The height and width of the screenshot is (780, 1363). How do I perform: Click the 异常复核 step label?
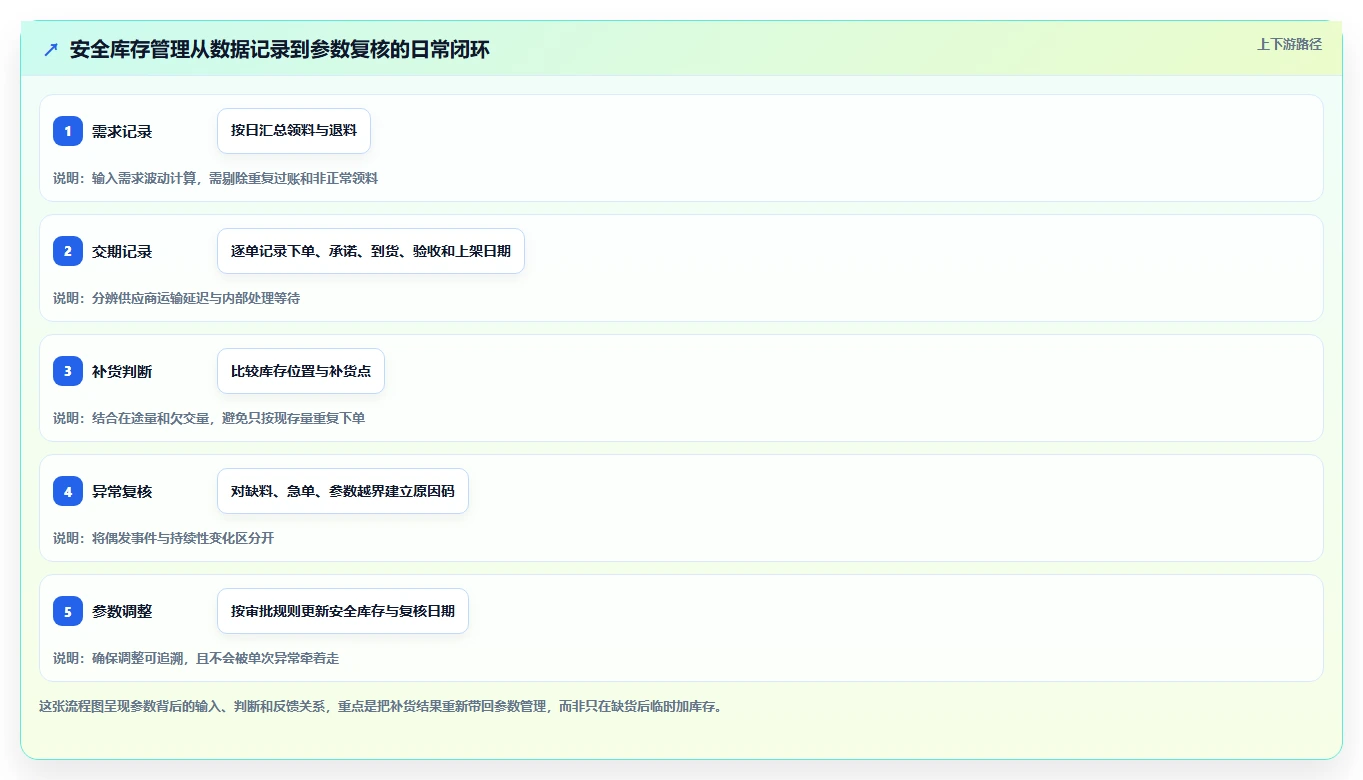point(122,491)
